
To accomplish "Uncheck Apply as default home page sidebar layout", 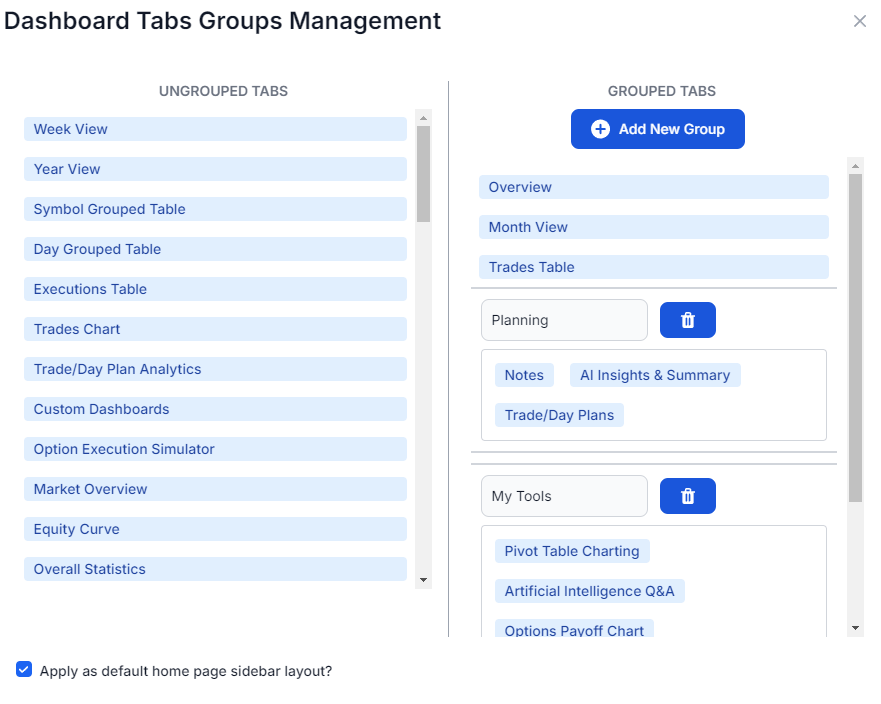I will tap(24, 669).
